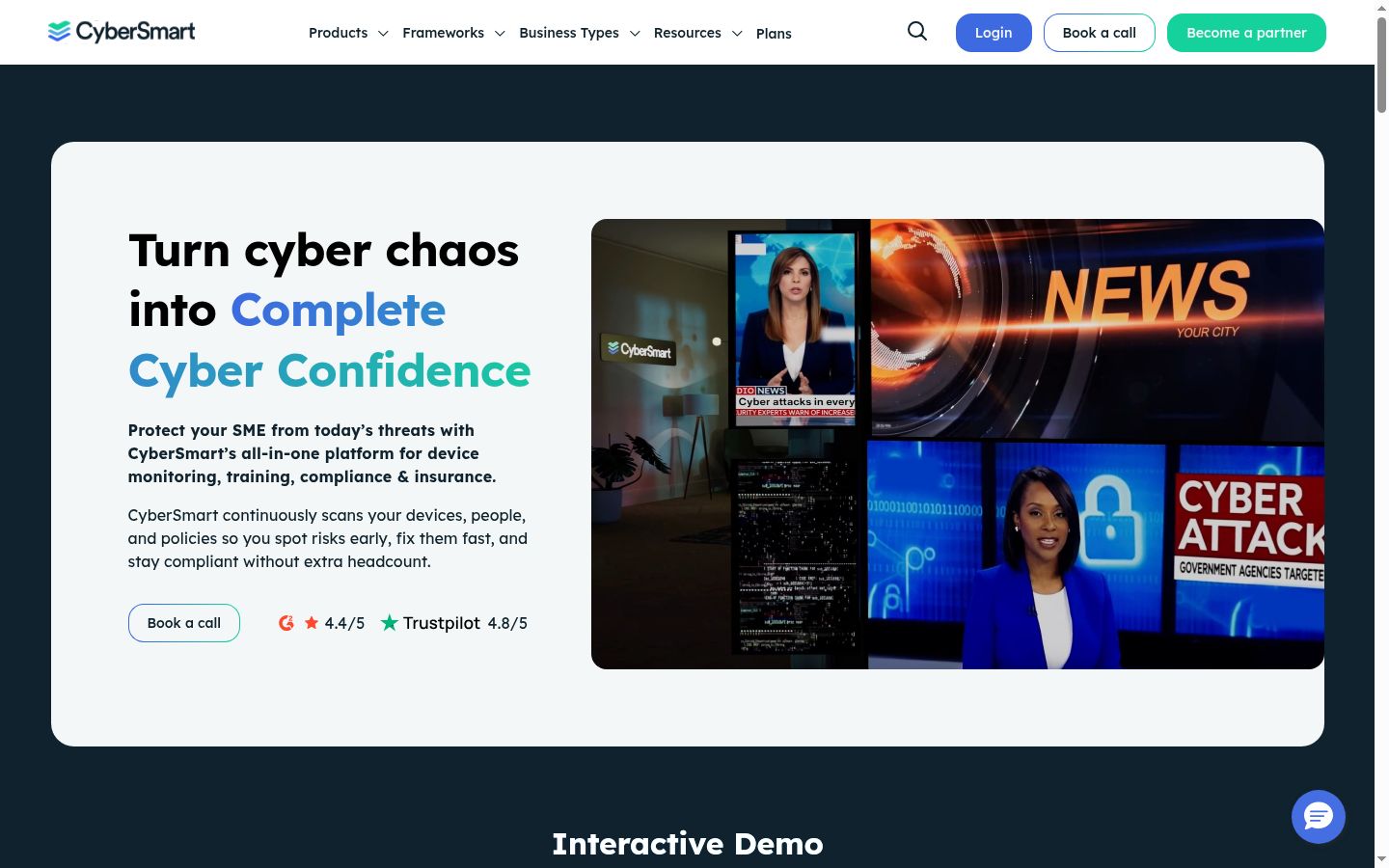Open the Business Types menu
Screen dimensions: 1389x868
tap(569, 33)
